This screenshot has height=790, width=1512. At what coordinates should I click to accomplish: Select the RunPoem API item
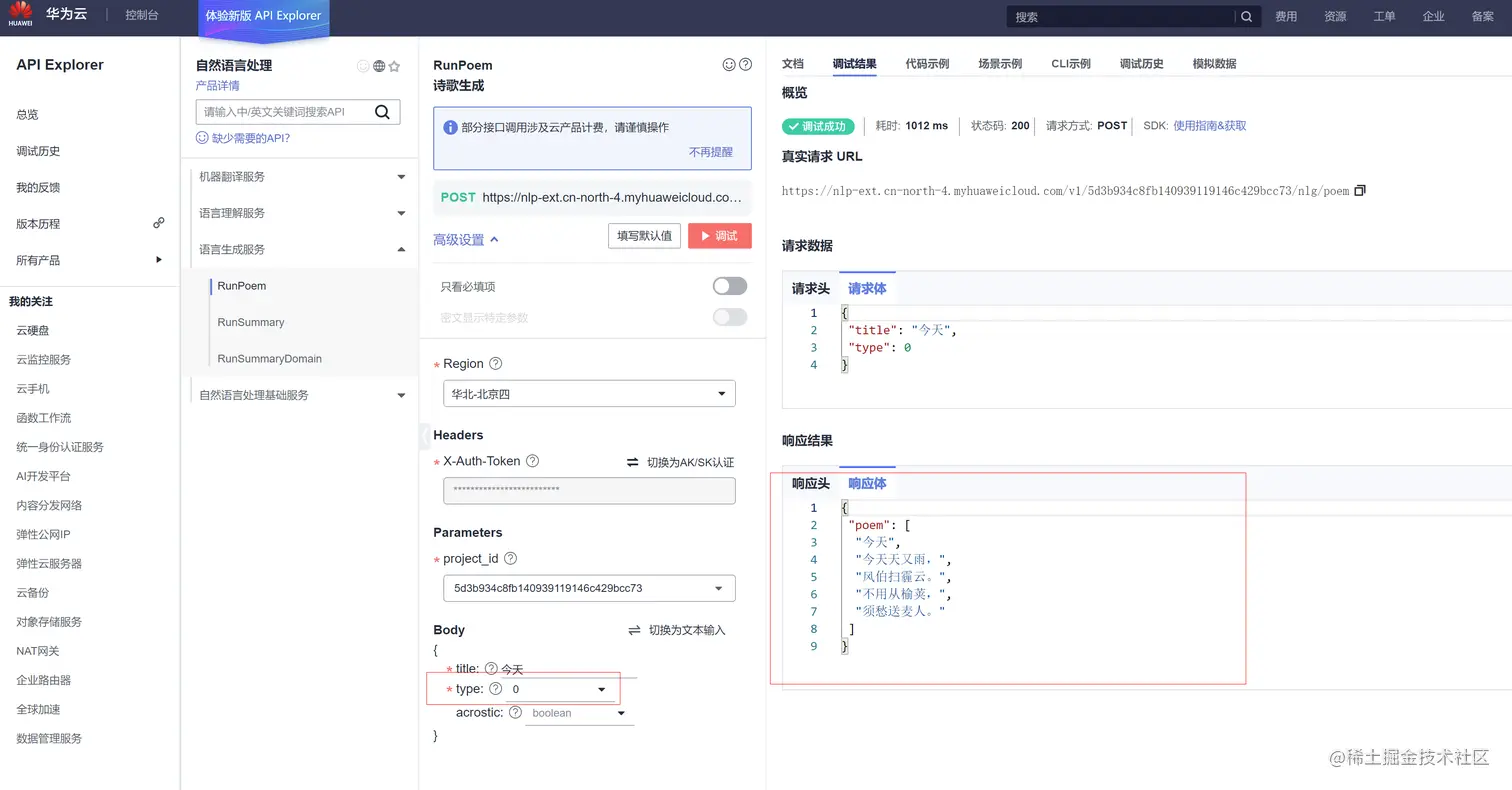tap(242, 286)
